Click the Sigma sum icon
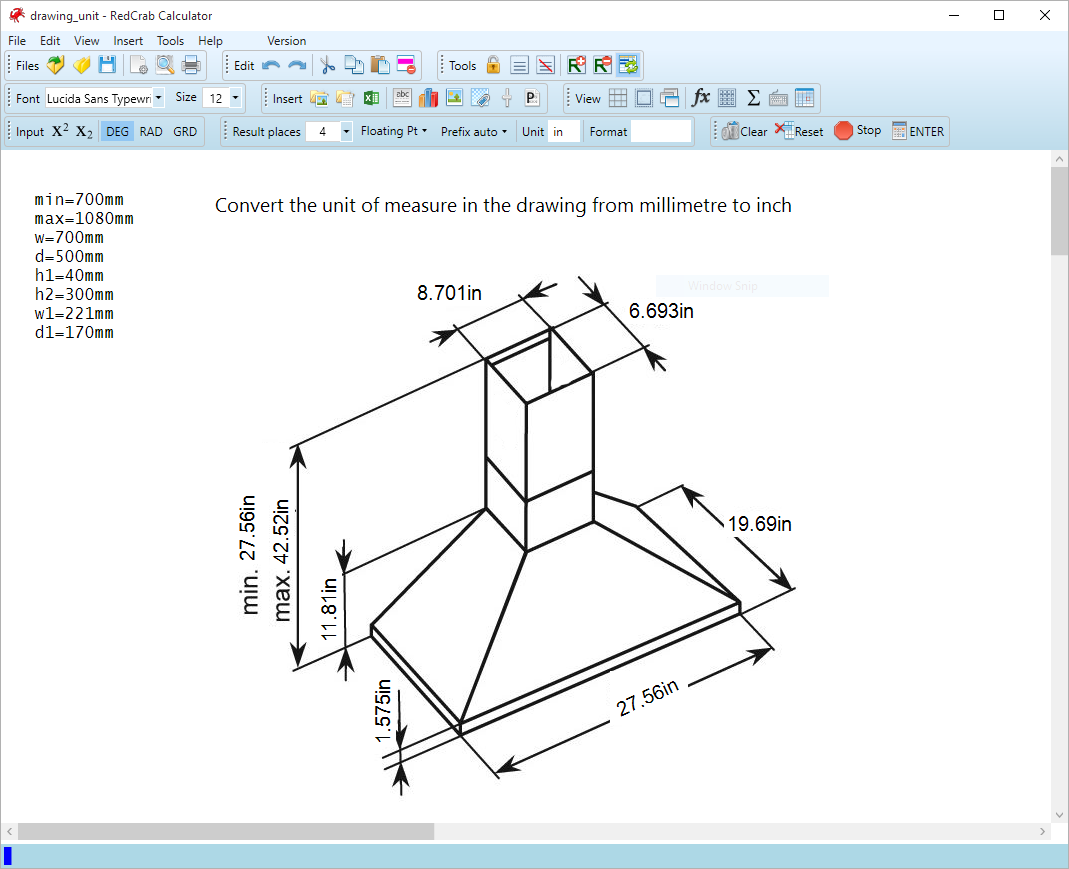Viewport: 1069px width, 869px height. coord(754,98)
